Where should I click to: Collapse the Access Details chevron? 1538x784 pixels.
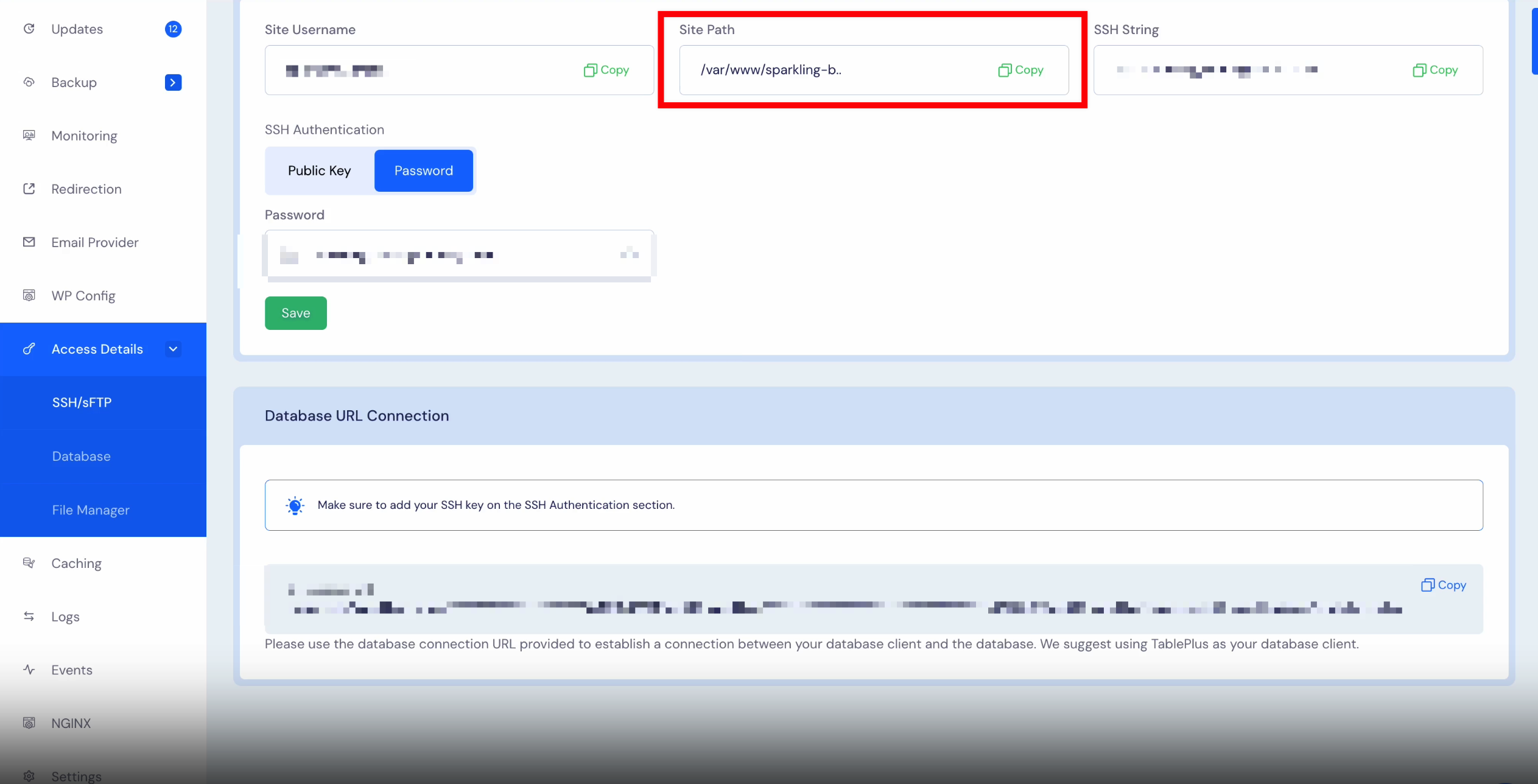pyautogui.click(x=173, y=349)
